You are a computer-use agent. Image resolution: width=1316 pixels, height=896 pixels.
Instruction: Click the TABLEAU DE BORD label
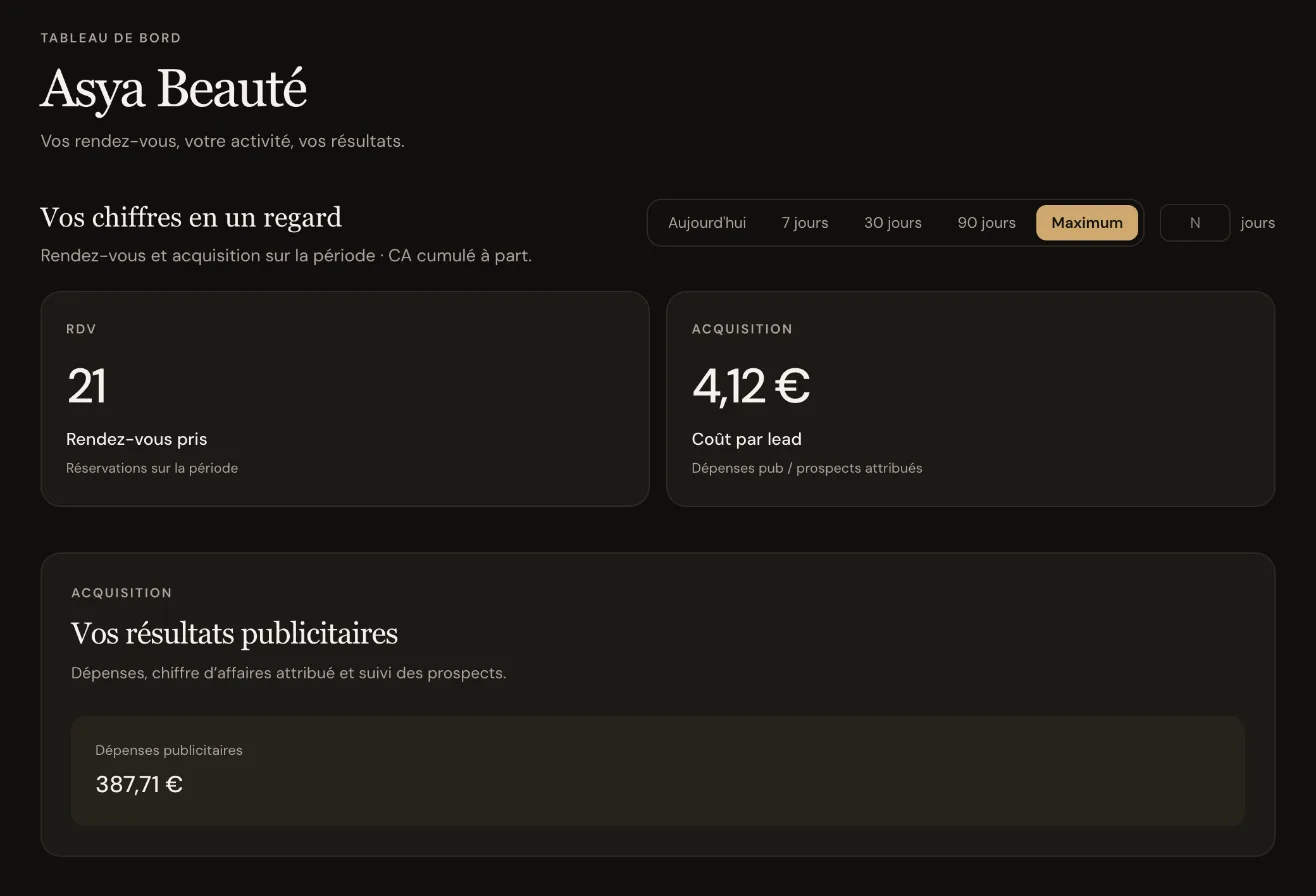(111, 38)
